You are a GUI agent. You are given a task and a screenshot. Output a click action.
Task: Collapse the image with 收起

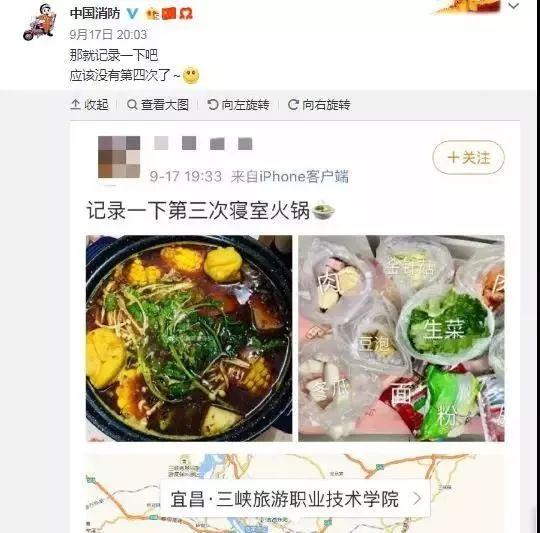90,105
